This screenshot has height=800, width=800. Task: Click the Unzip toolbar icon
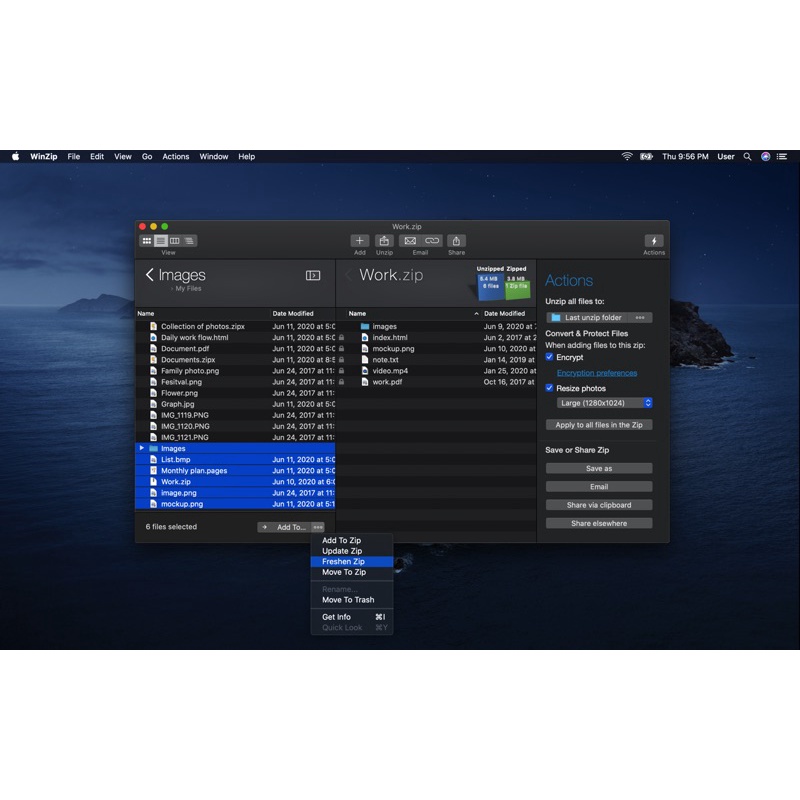pyautogui.click(x=384, y=241)
